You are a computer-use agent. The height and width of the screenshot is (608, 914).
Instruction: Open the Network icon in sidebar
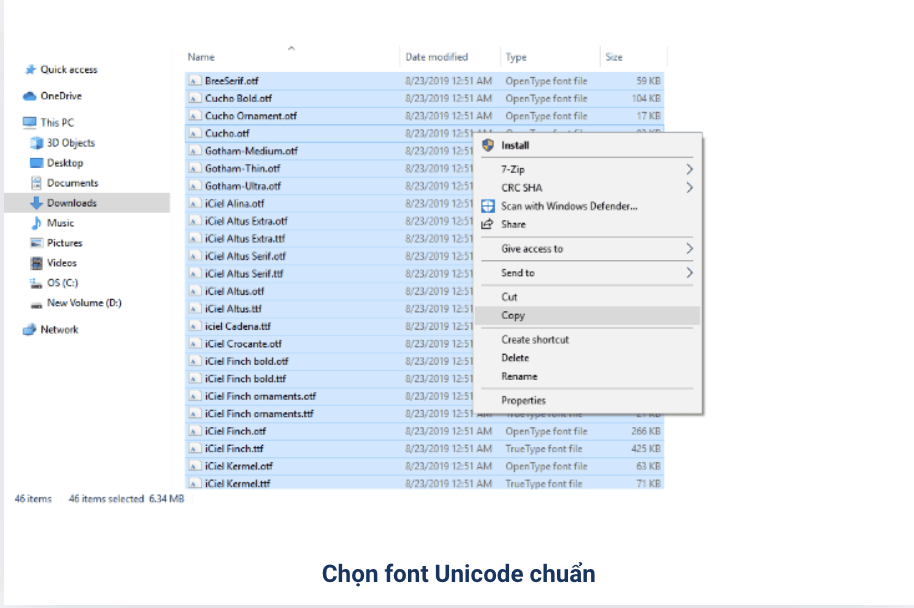pyautogui.click(x=30, y=330)
